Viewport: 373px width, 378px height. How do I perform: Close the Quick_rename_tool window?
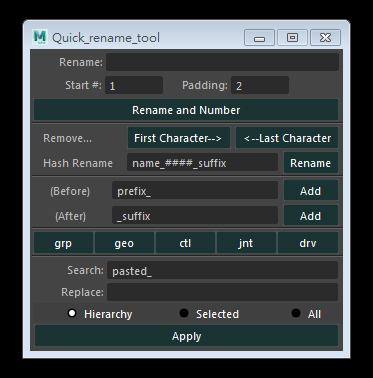[325, 37]
